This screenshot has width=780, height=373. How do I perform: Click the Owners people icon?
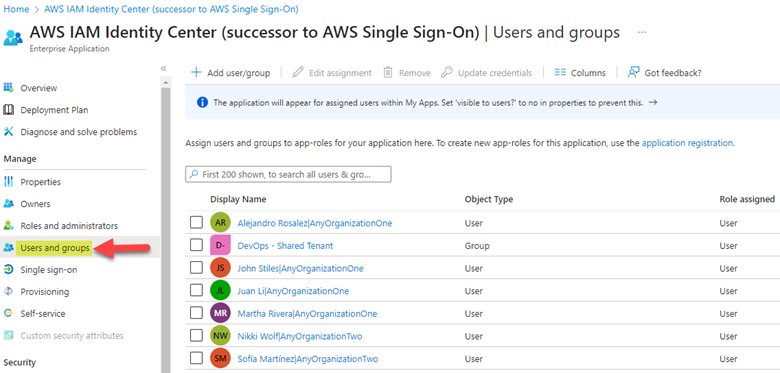tap(8, 204)
